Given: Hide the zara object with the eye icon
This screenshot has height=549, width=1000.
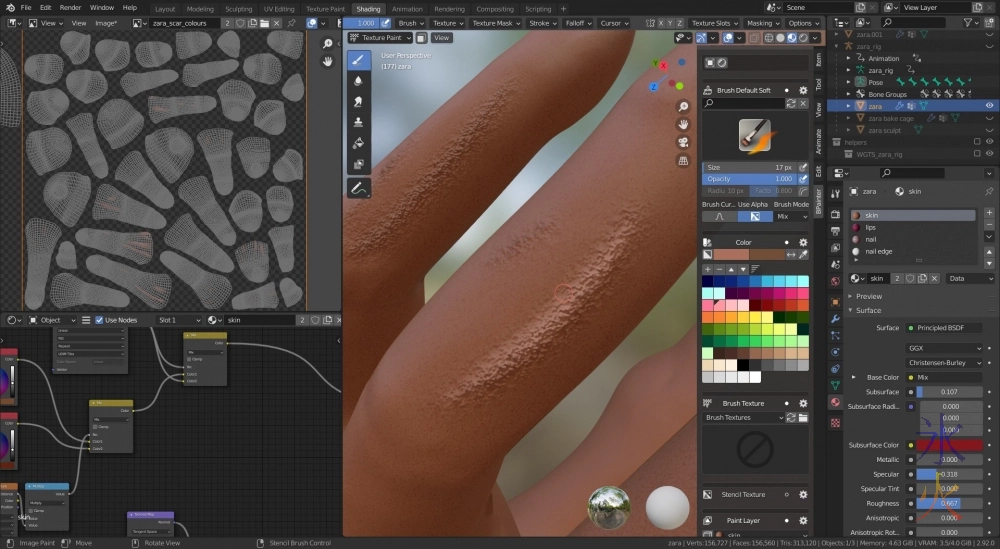Looking at the screenshot, I should (x=989, y=105).
